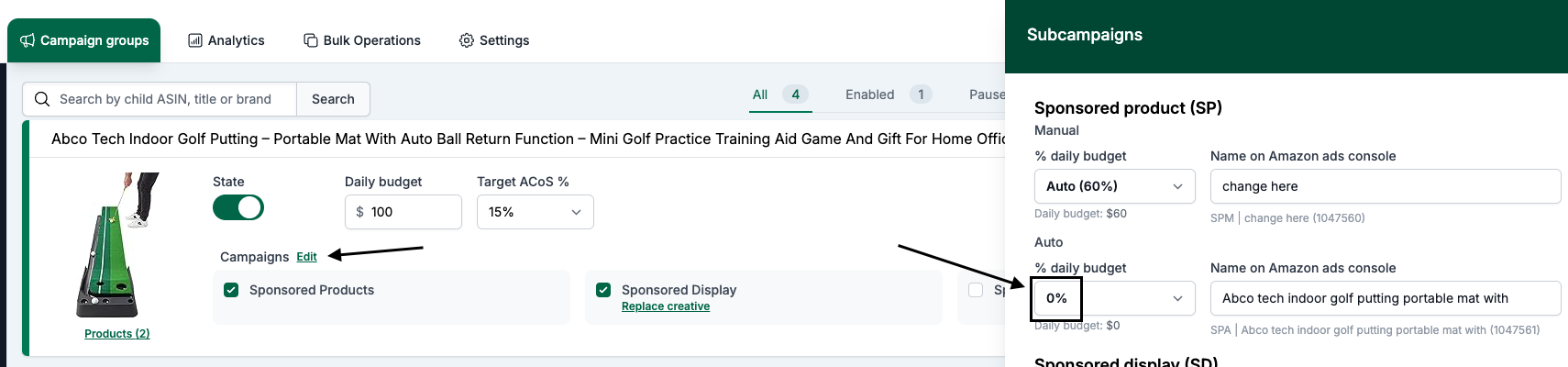The width and height of the screenshot is (1568, 367).
Task: Toggle the campaign State switch off
Action: tap(238, 207)
